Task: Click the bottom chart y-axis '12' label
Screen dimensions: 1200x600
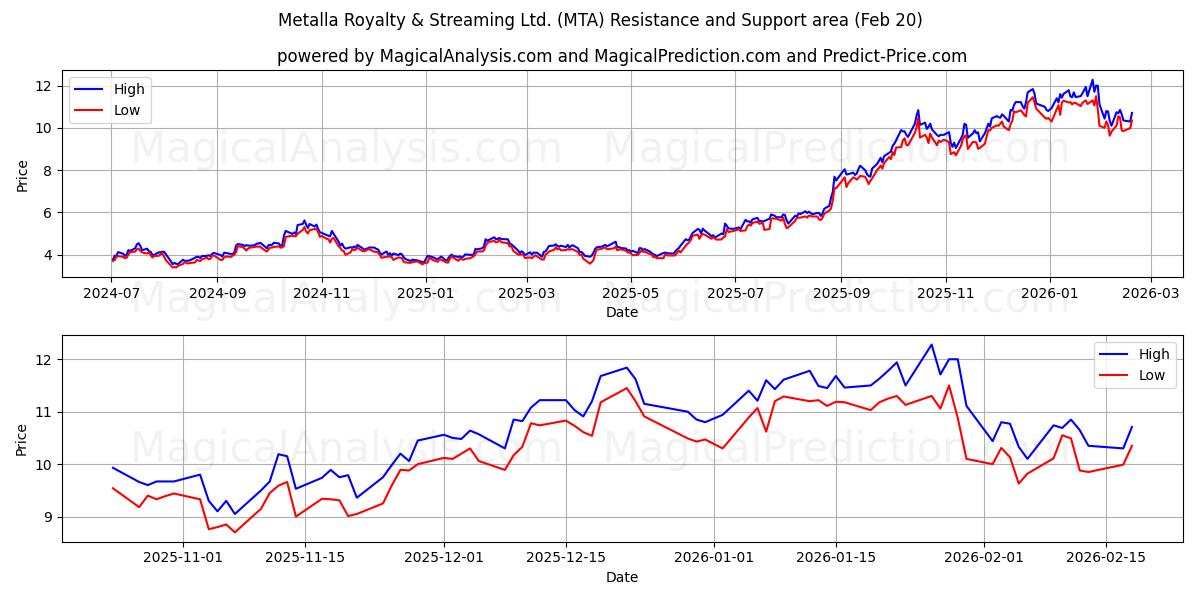Action: [46, 360]
